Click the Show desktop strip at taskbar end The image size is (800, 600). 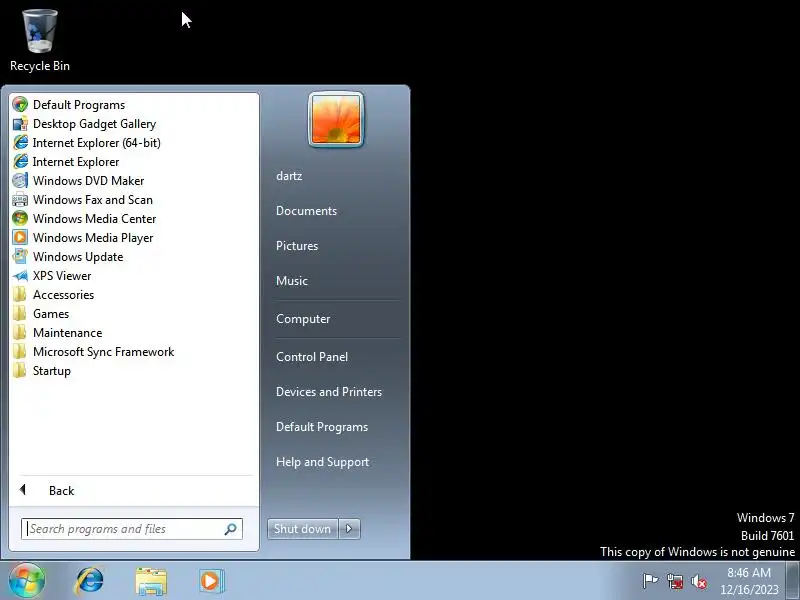point(793,580)
